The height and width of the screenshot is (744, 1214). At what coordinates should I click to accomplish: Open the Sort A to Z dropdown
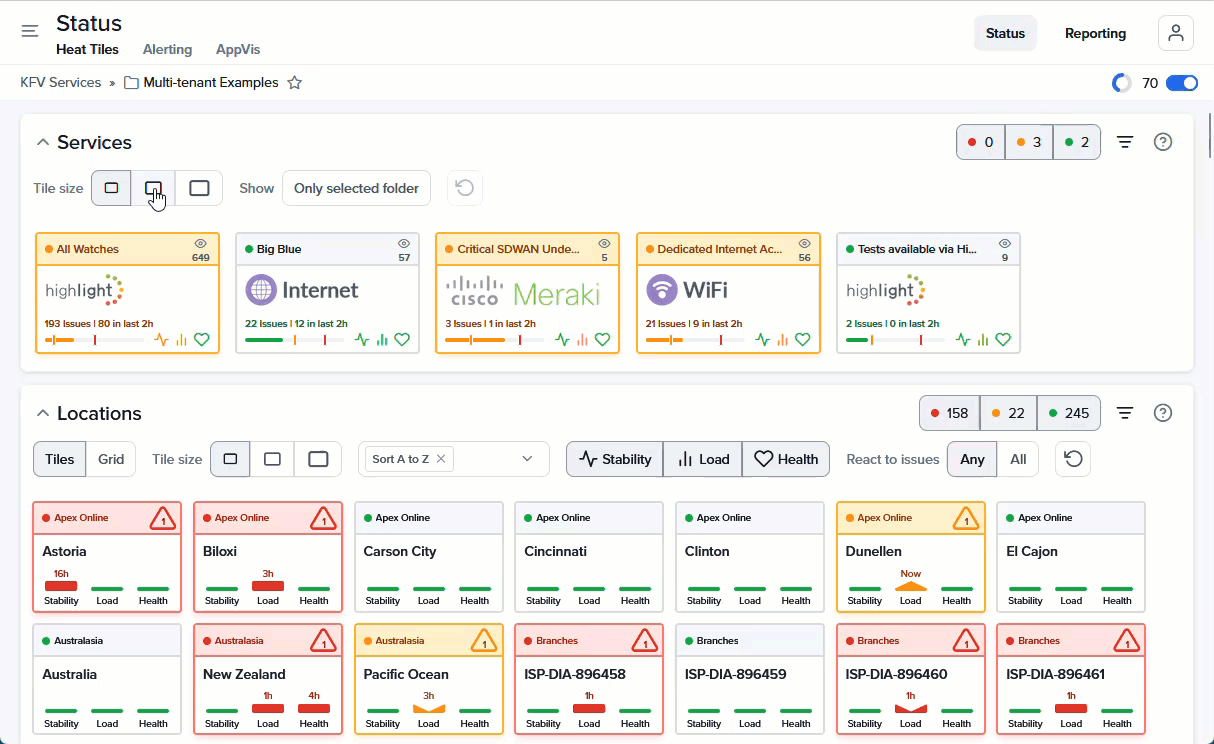(527, 459)
